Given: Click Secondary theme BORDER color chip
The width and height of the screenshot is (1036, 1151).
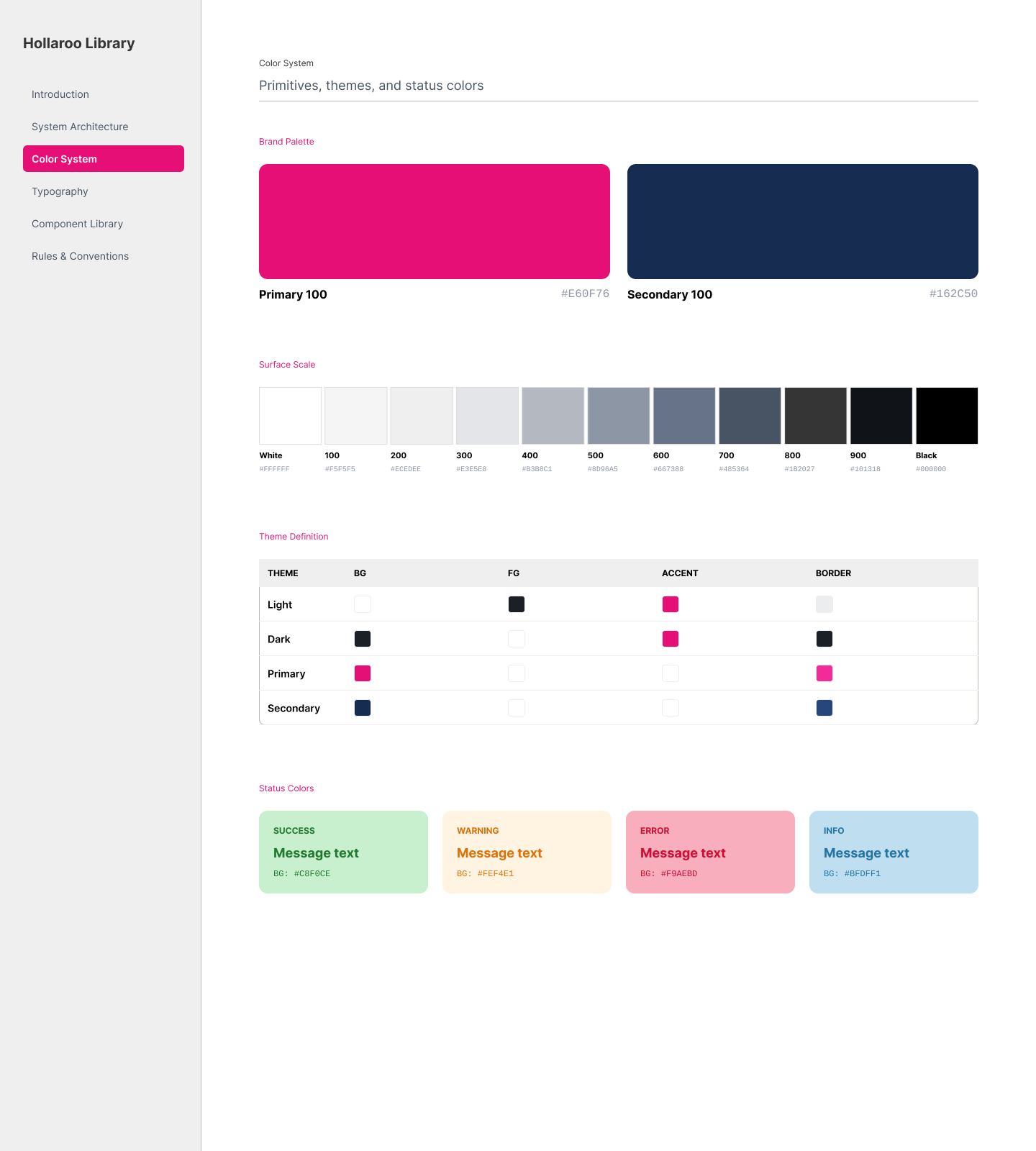Looking at the screenshot, I should tap(824, 708).
